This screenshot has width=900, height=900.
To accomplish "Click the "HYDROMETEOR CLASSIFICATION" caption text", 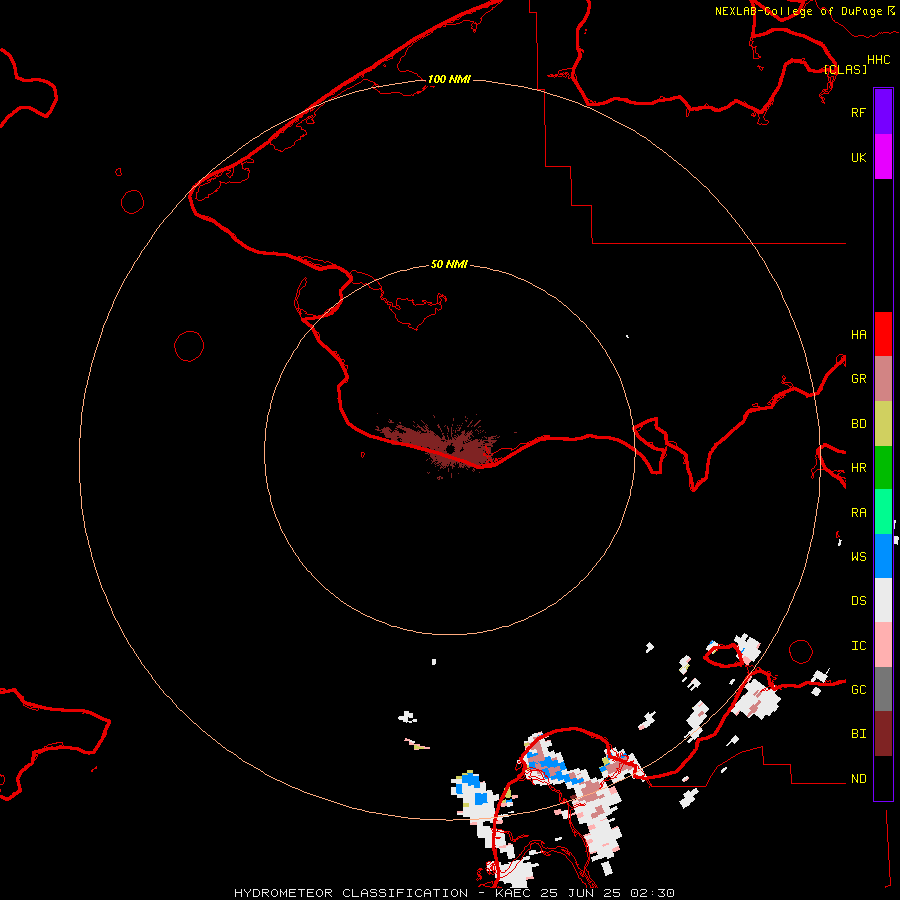I will 351,893.
